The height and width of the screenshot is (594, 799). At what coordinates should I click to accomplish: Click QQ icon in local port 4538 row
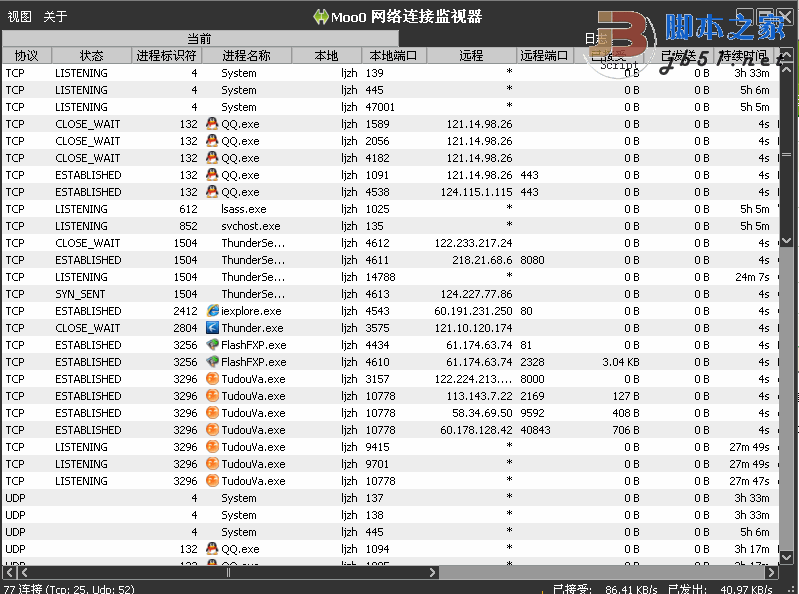[212, 192]
